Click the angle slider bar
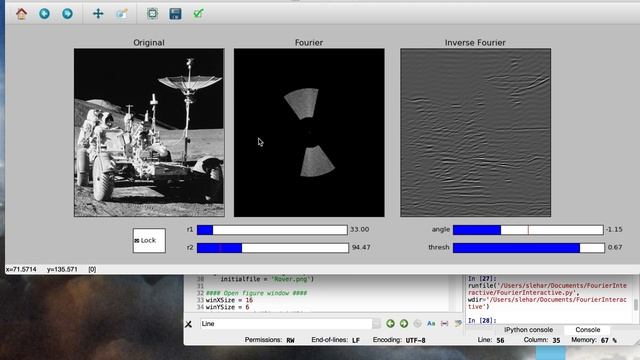Screen dimensions: 640x360 528,230
